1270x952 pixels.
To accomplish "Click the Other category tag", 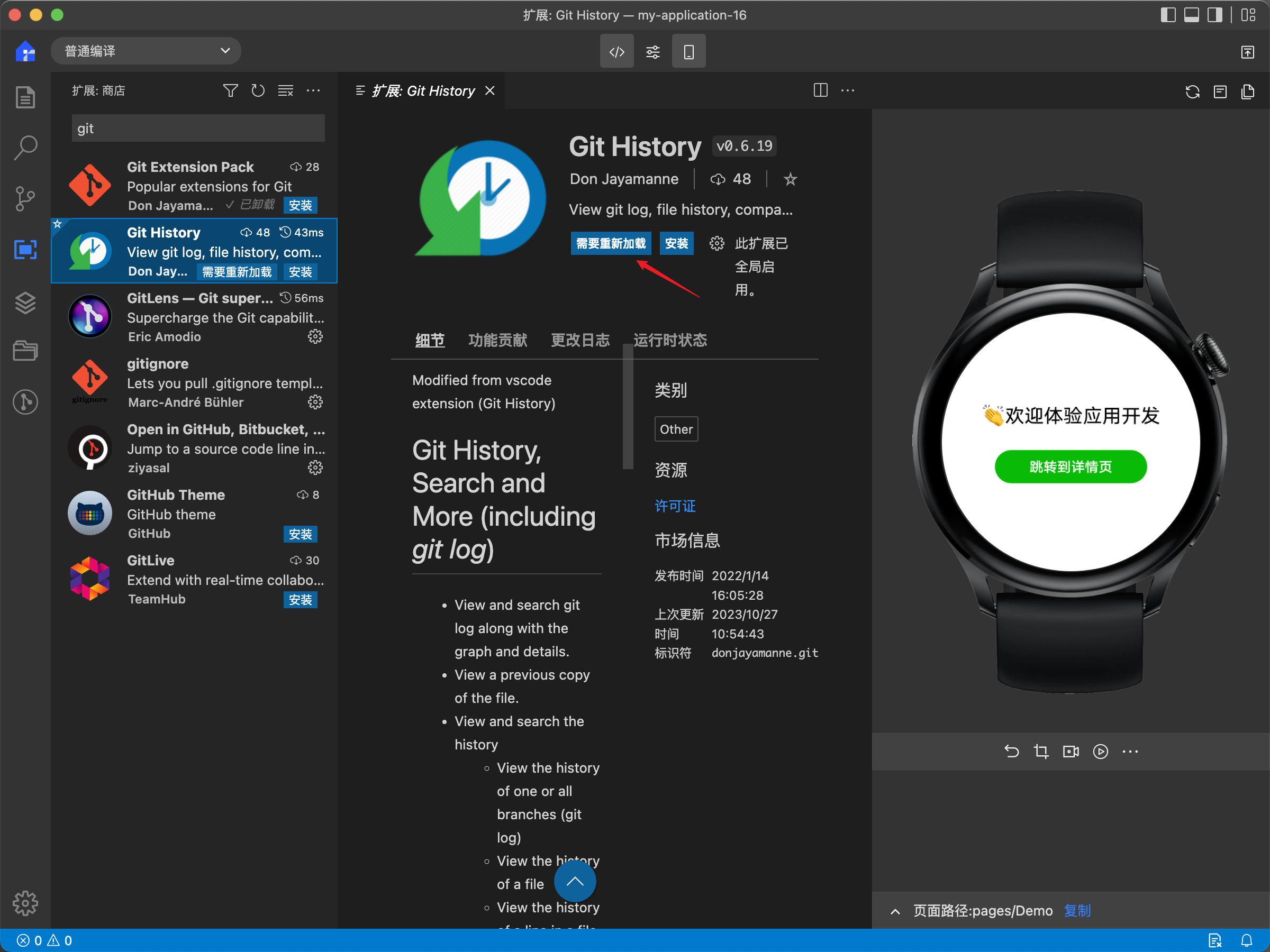I will [x=676, y=429].
